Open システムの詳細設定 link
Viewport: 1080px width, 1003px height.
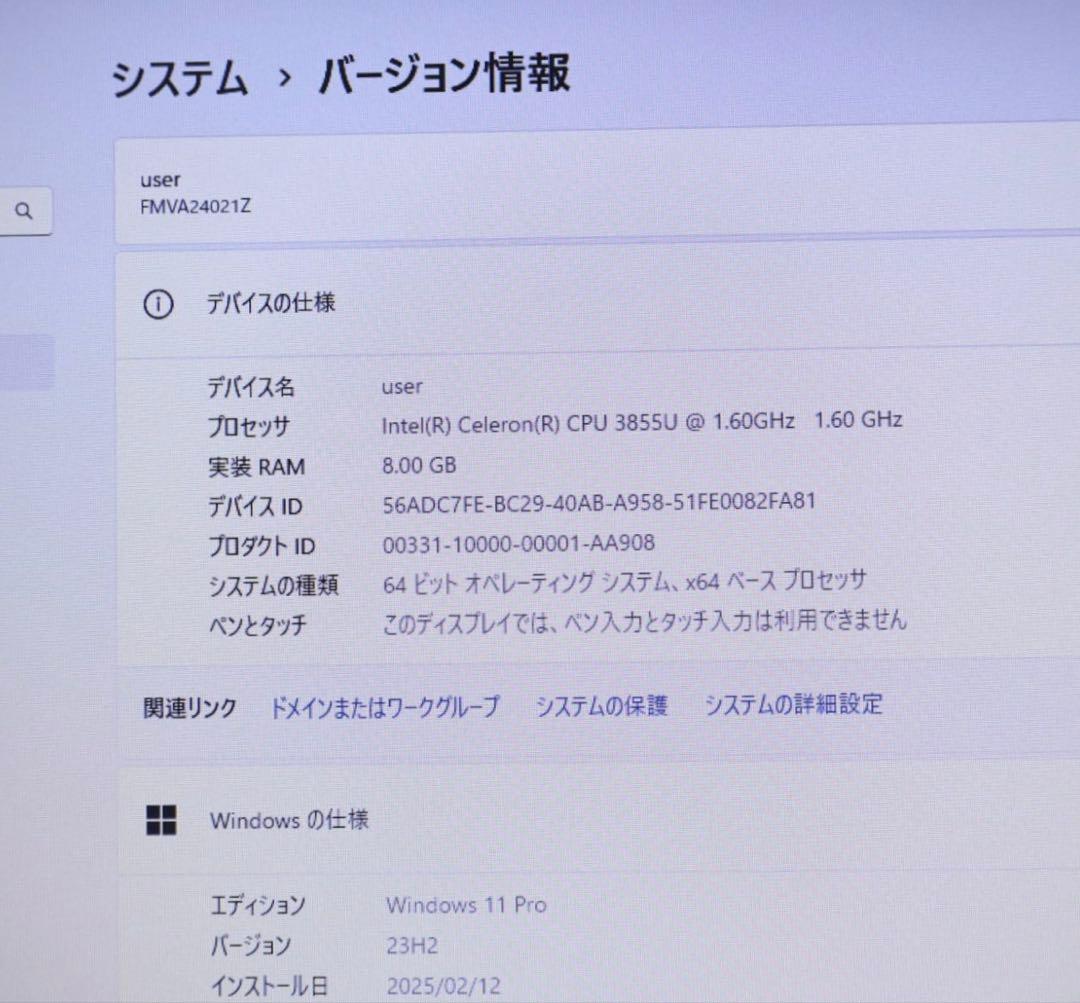click(793, 704)
